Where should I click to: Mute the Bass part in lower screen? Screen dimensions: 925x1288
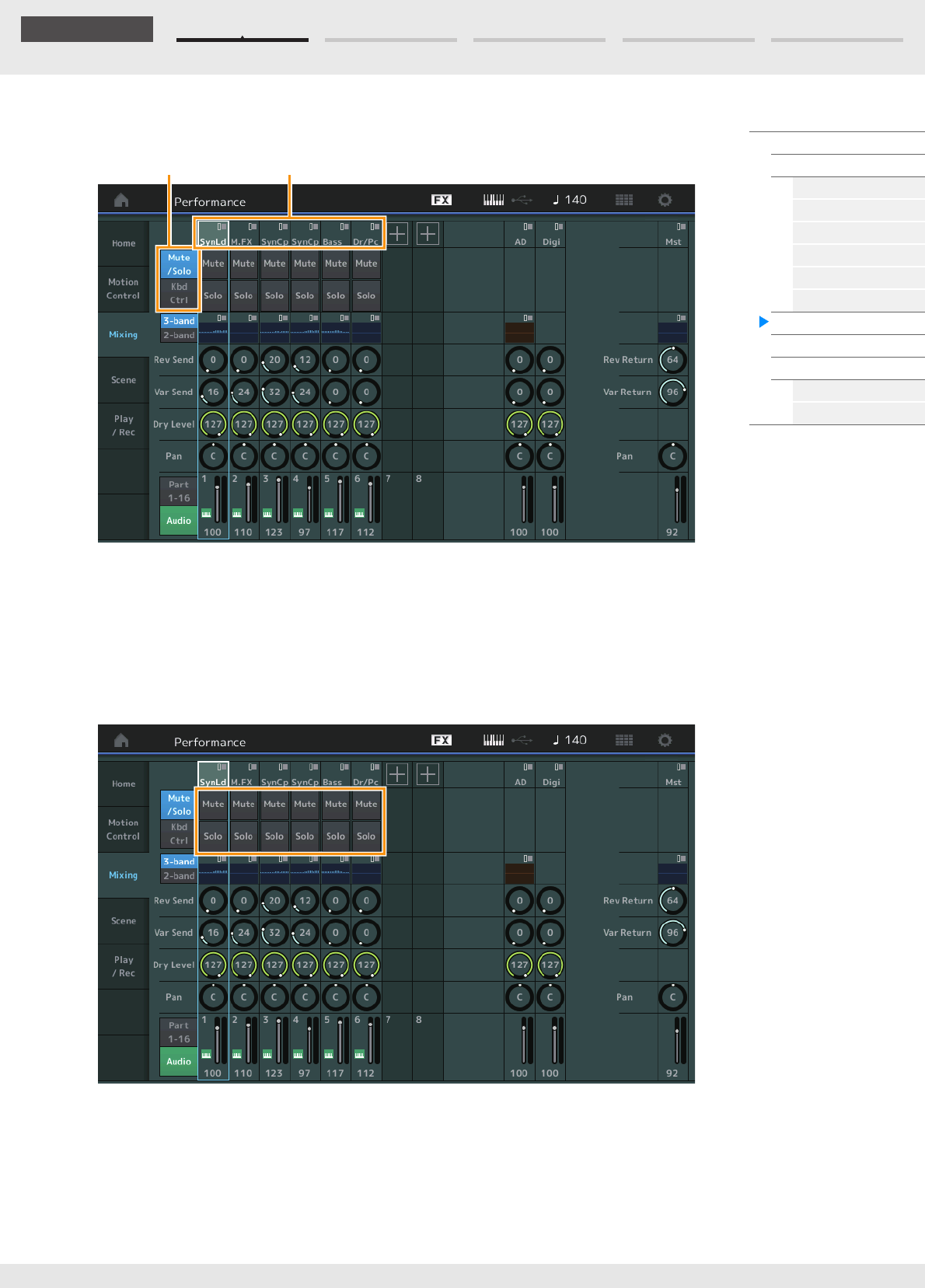pos(336,805)
